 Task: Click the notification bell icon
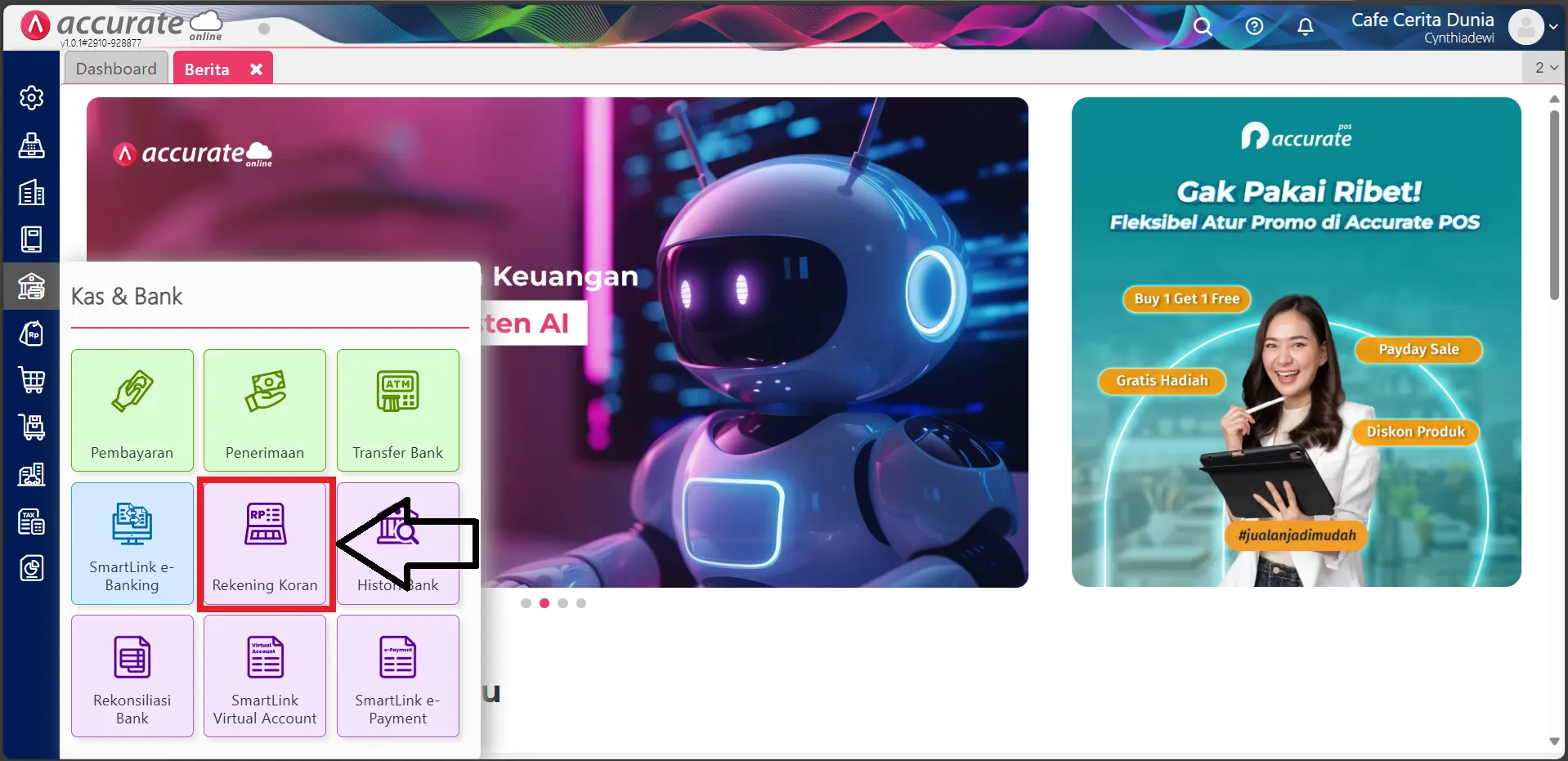[1306, 27]
